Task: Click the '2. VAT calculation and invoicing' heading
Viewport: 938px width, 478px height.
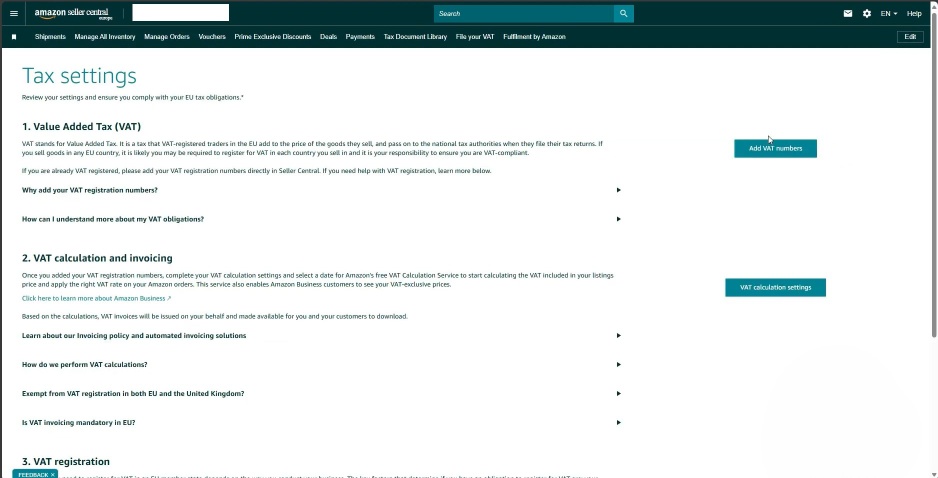Action: pyautogui.click(x=97, y=258)
